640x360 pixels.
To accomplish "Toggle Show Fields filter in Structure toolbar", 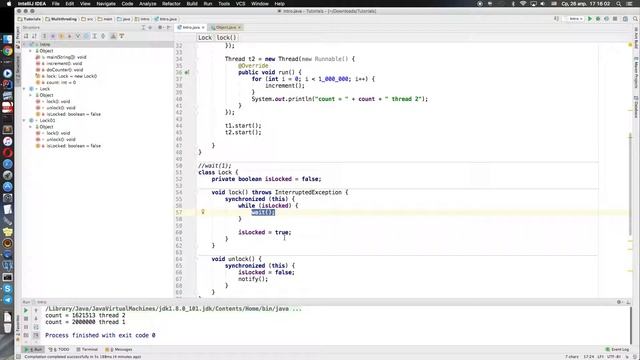I will pos(61,36).
